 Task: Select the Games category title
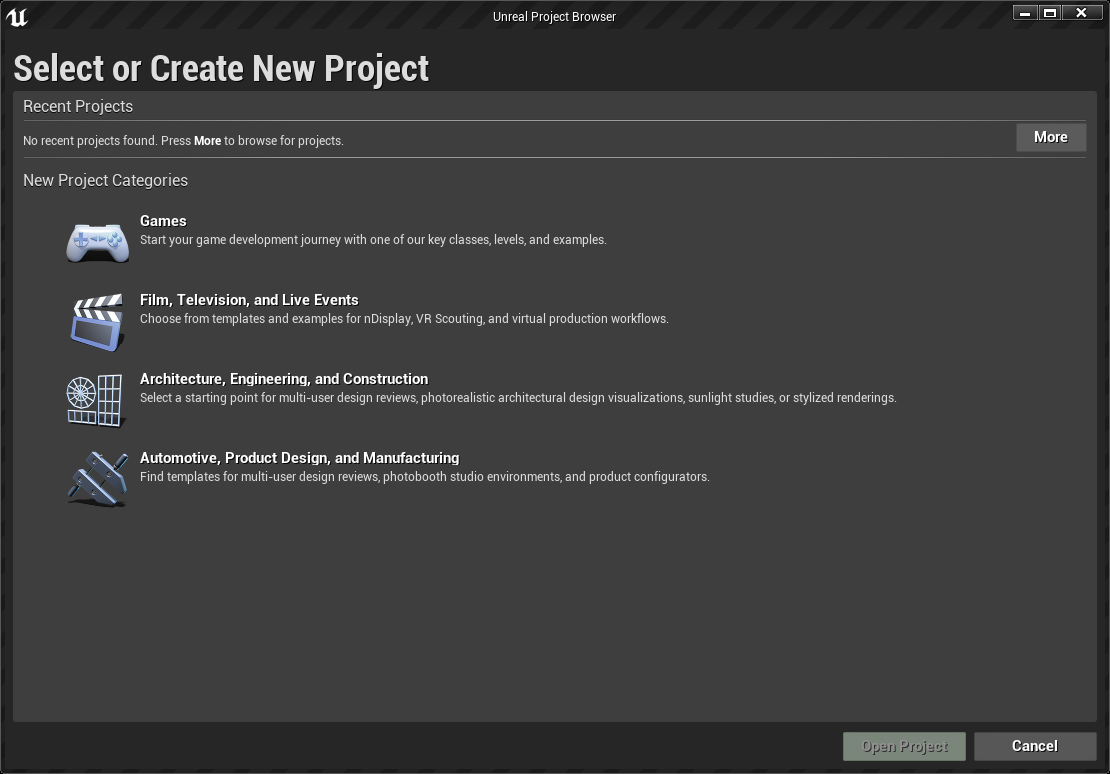163,221
